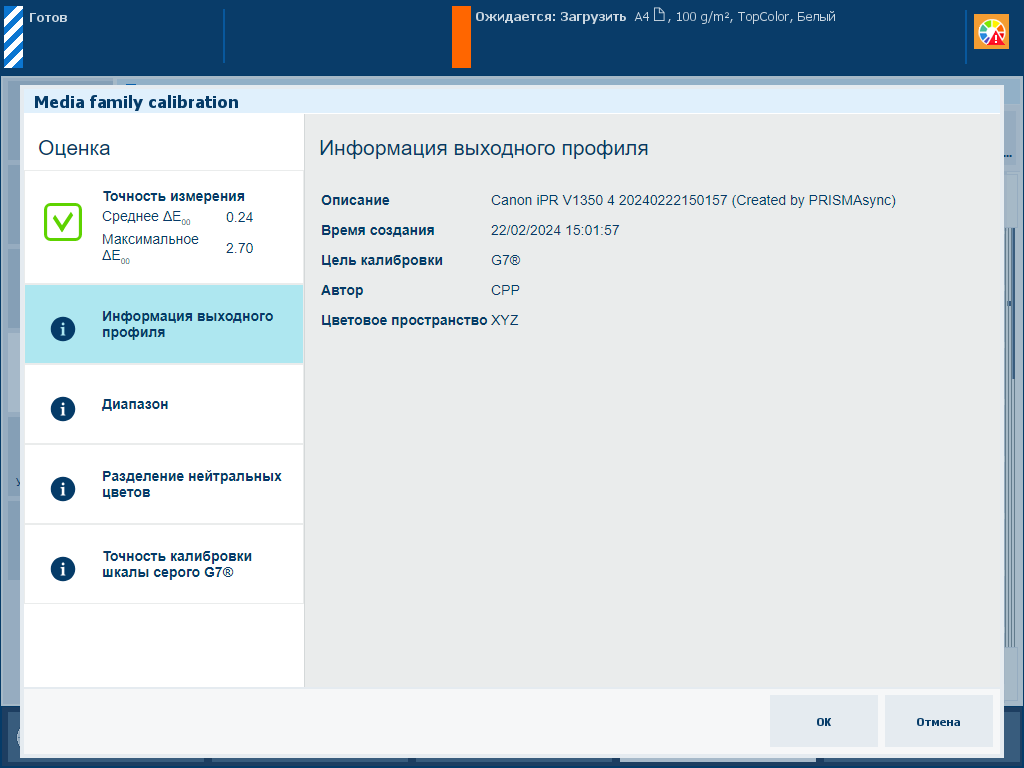Click the author value CPP
Viewport: 1024px width, 768px height.
505,291
